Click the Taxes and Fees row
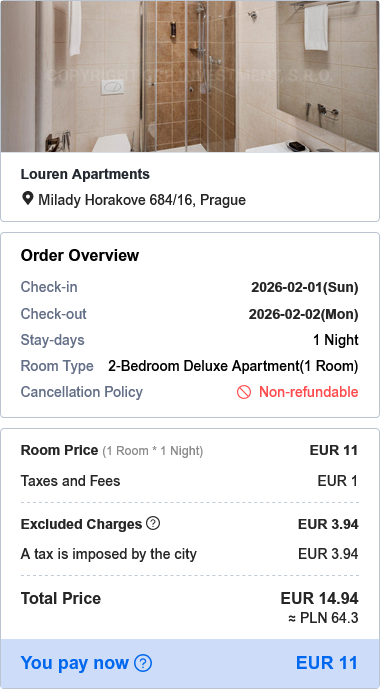Viewport: 380px width, 689px height. point(189,481)
